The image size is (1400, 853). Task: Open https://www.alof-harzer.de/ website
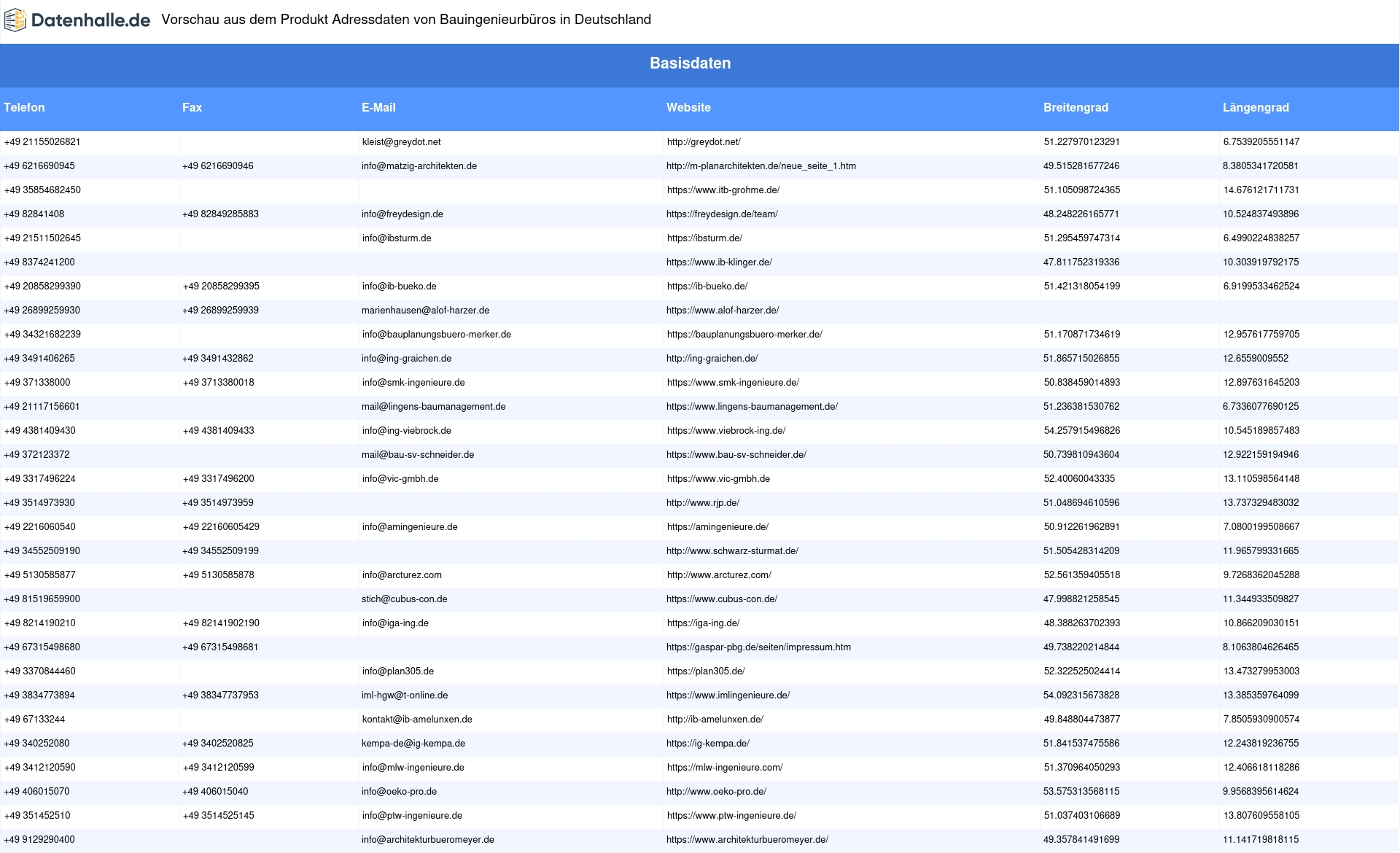coord(723,311)
